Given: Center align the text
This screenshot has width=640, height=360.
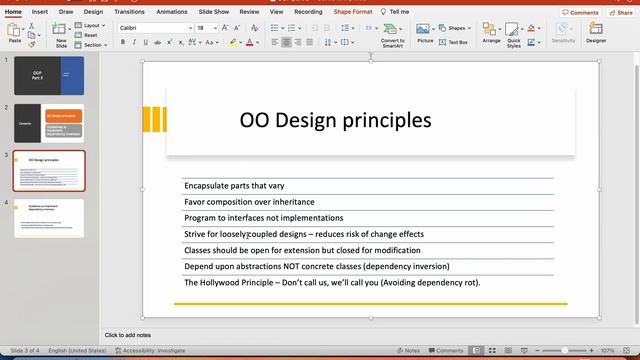Looking at the screenshot, I should click(286, 42).
